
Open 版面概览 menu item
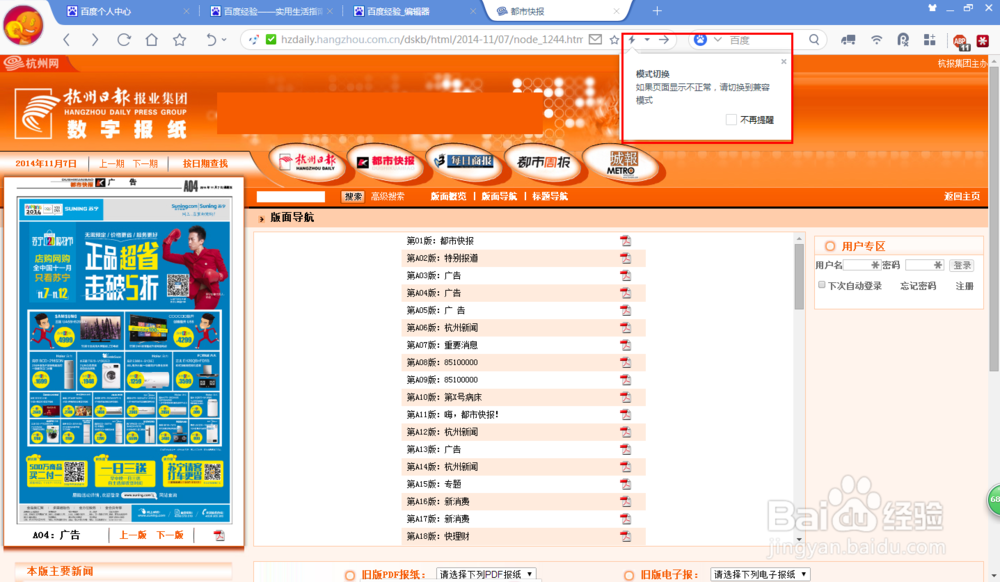pos(448,196)
